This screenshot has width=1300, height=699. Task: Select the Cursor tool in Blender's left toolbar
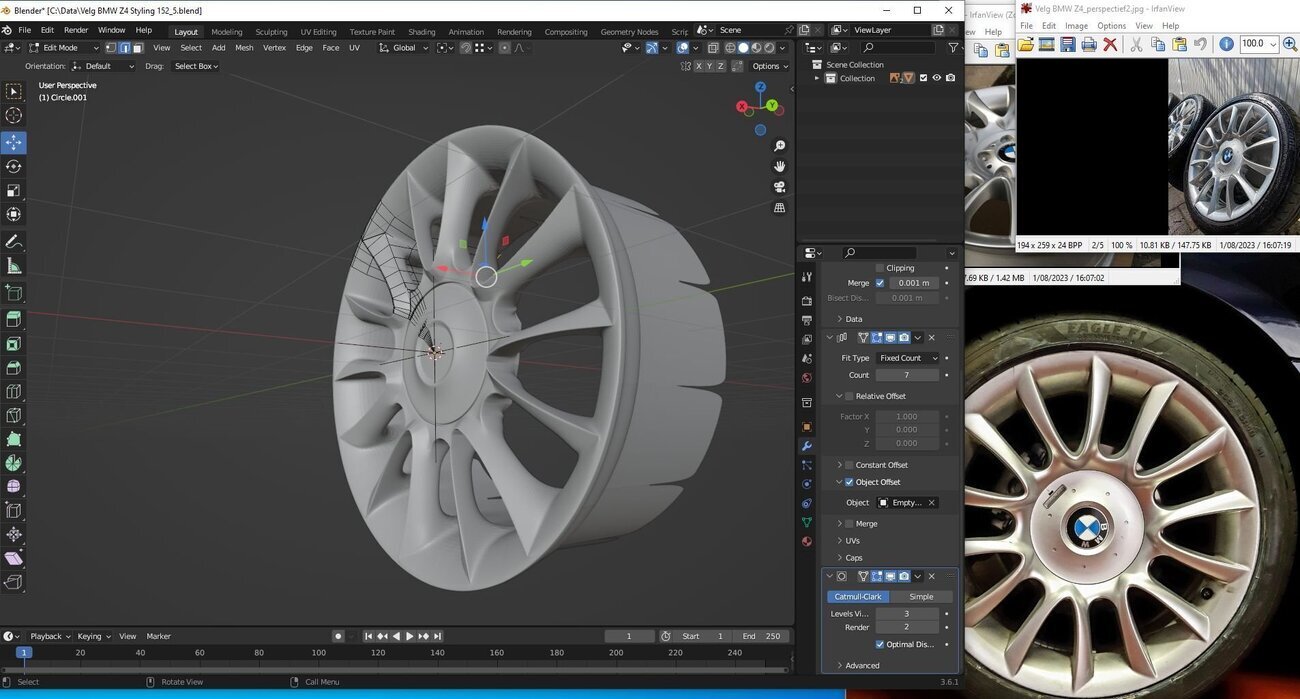(14, 116)
